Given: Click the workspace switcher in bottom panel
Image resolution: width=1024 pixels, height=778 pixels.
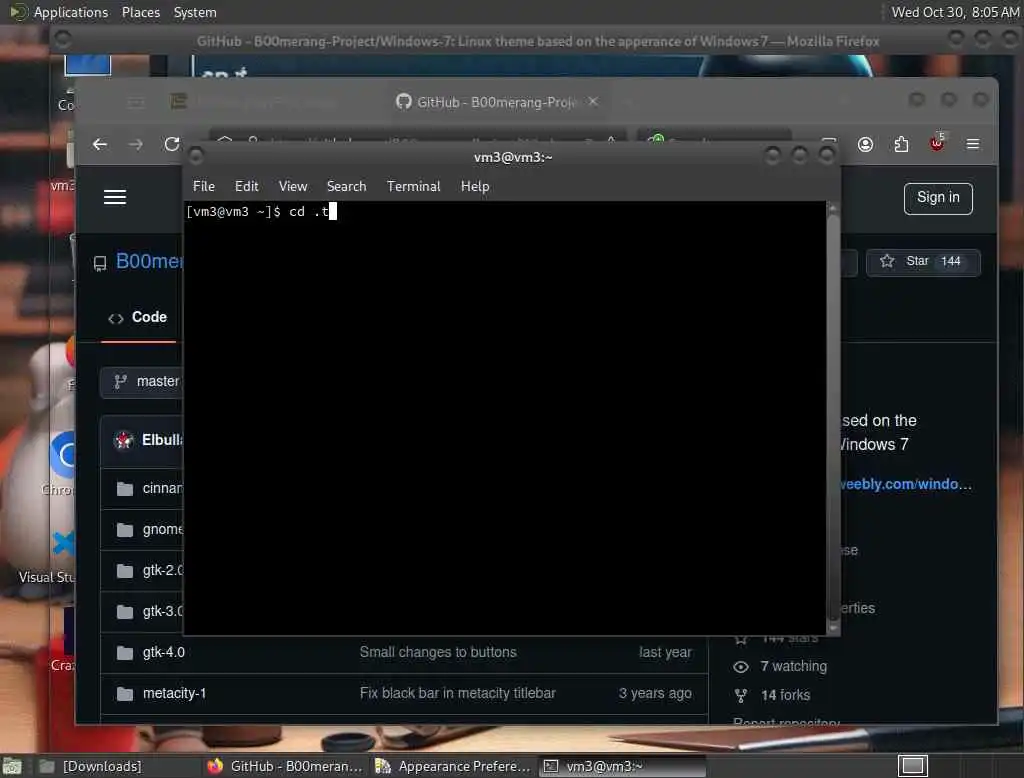Looking at the screenshot, I should [912, 766].
